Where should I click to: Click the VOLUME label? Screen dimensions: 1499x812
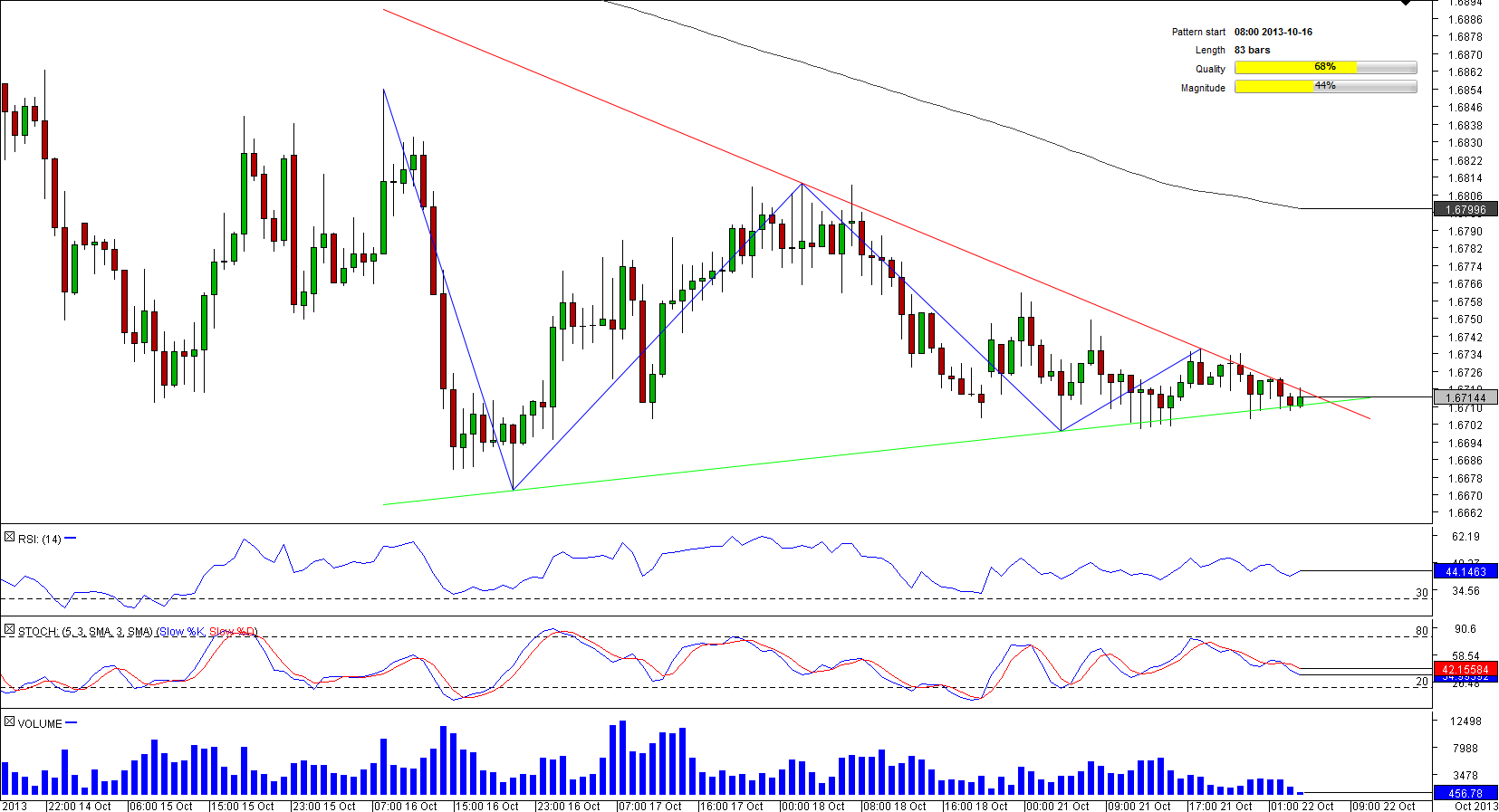[x=40, y=724]
